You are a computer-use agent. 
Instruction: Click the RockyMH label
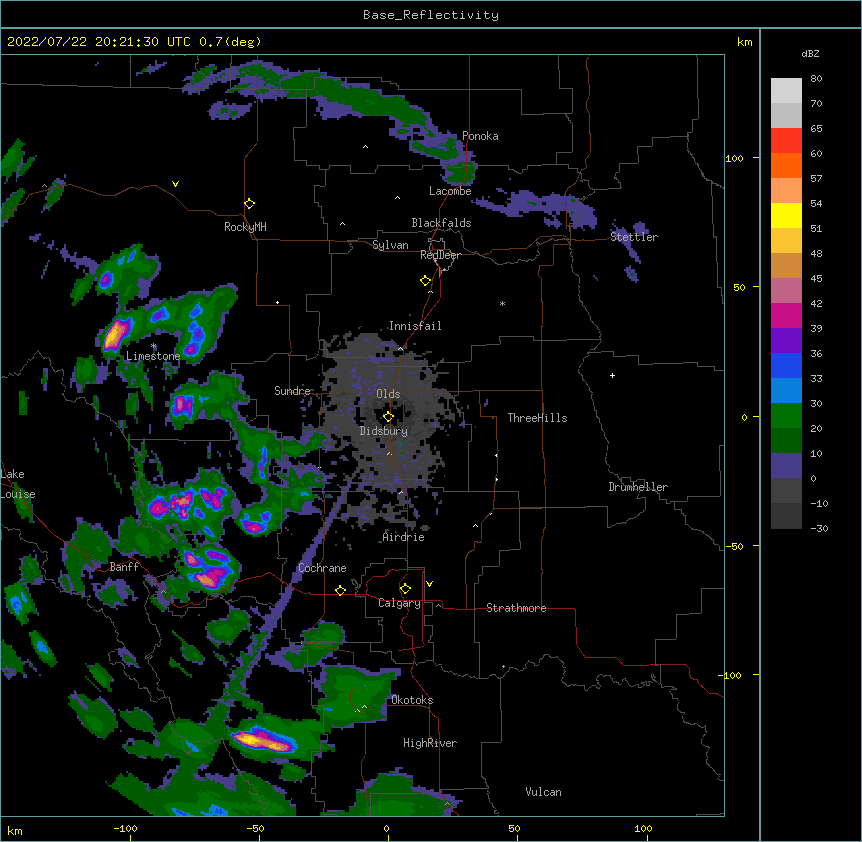(245, 227)
